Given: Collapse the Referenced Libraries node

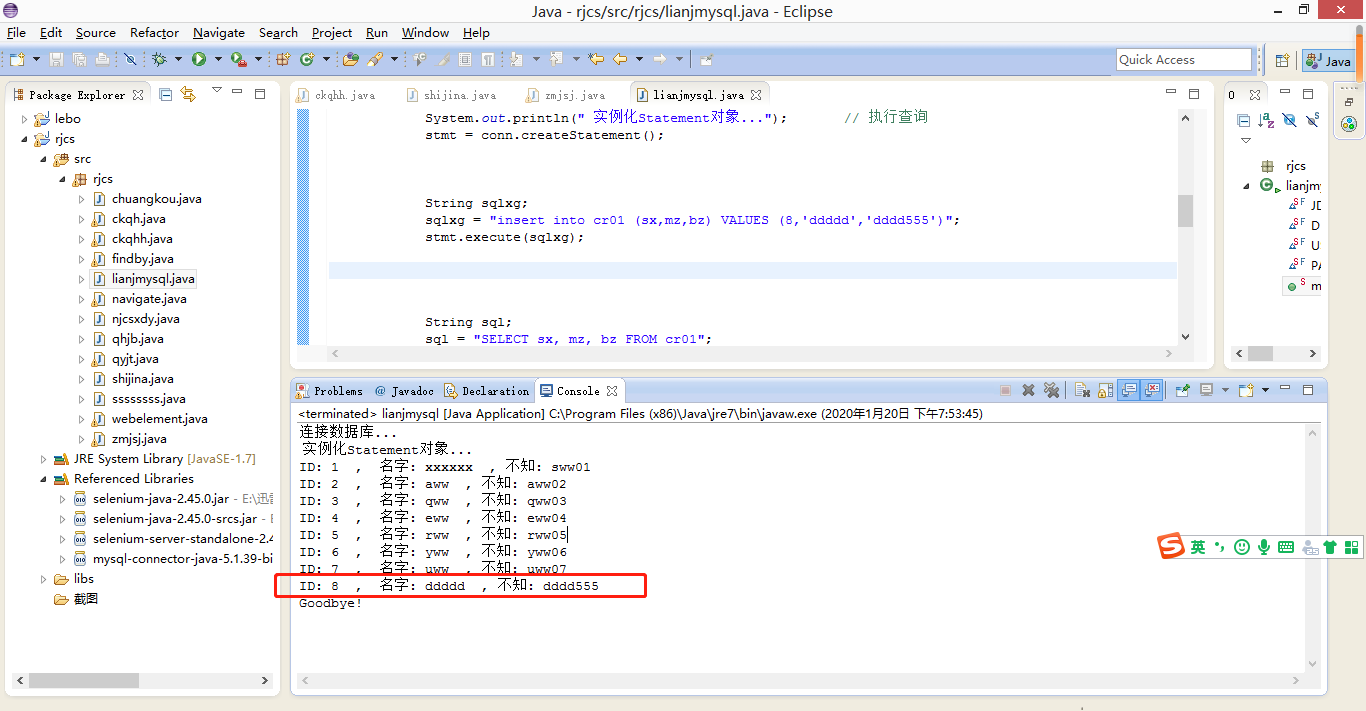Looking at the screenshot, I should click(x=43, y=479).
